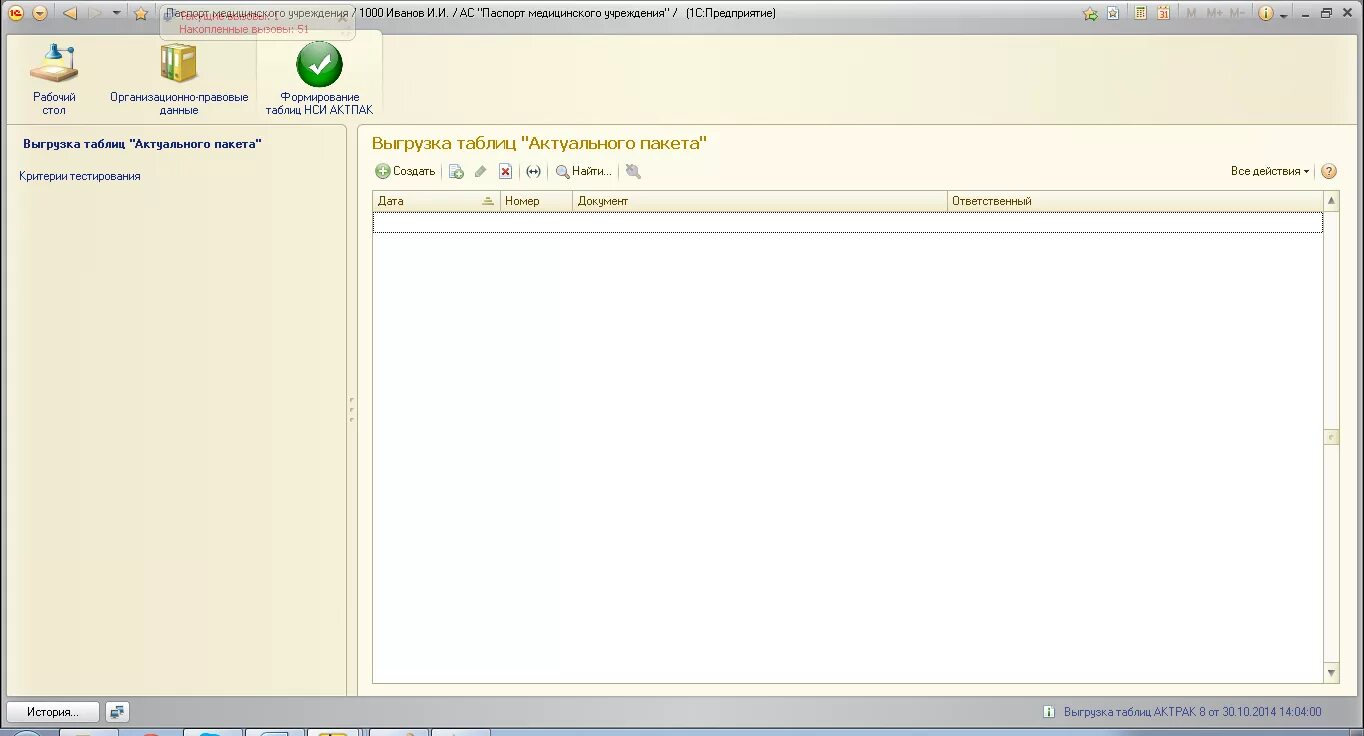Open Критерии тестирования link

(80, 176)
